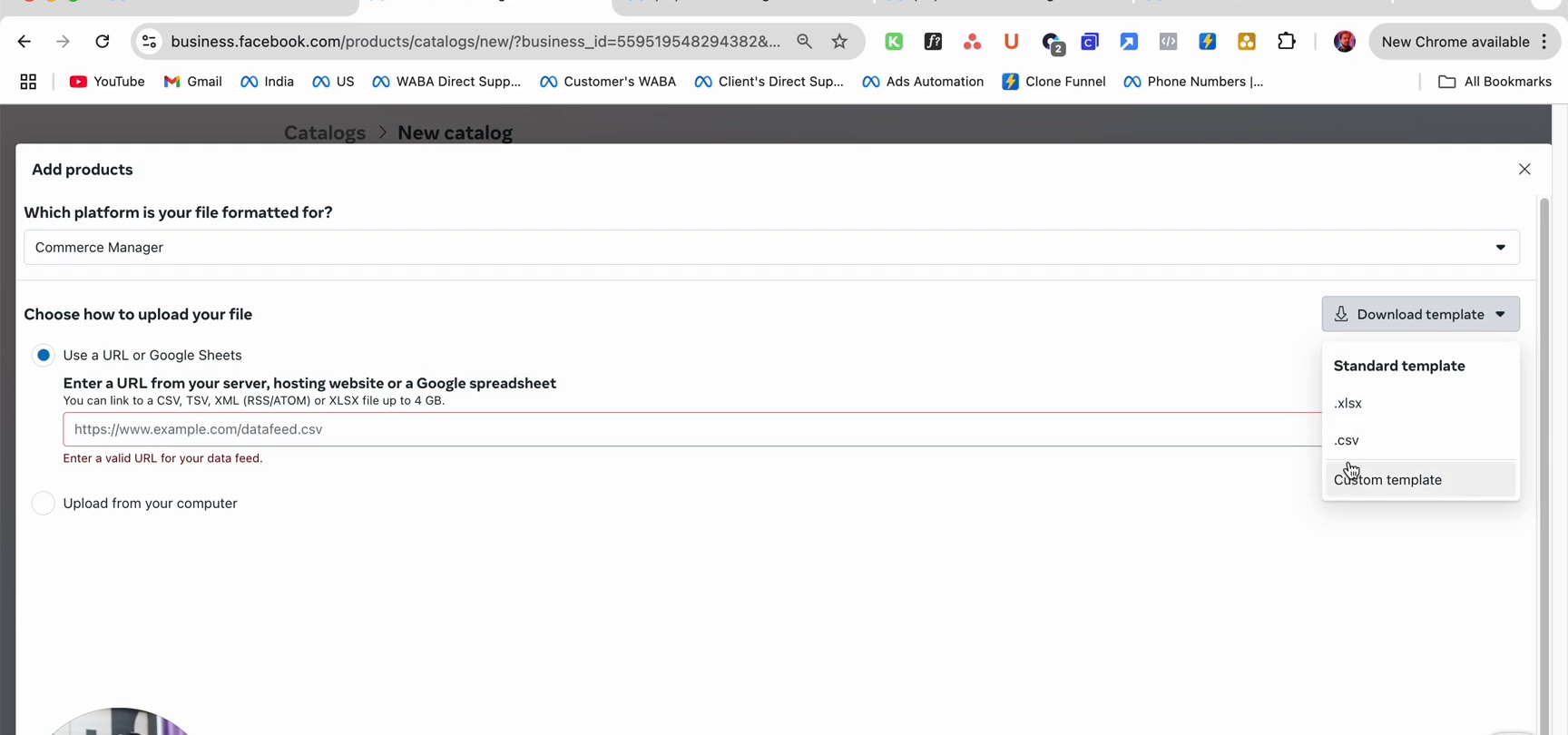Open the Ads Automation bookmark

[x=923, y=82]
